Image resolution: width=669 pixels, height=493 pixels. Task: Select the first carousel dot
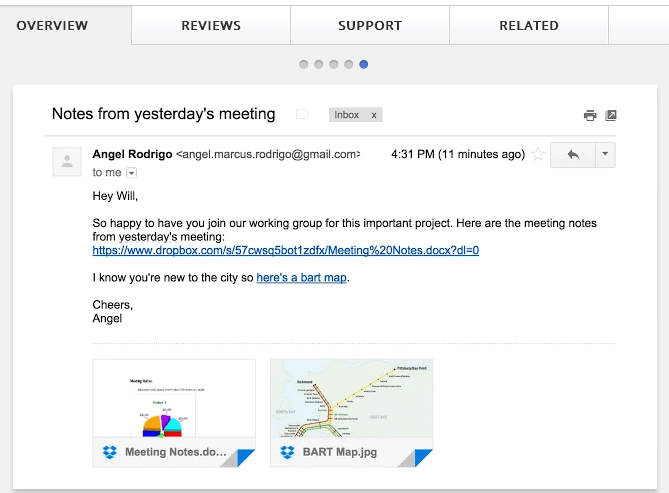coord(303,64)
